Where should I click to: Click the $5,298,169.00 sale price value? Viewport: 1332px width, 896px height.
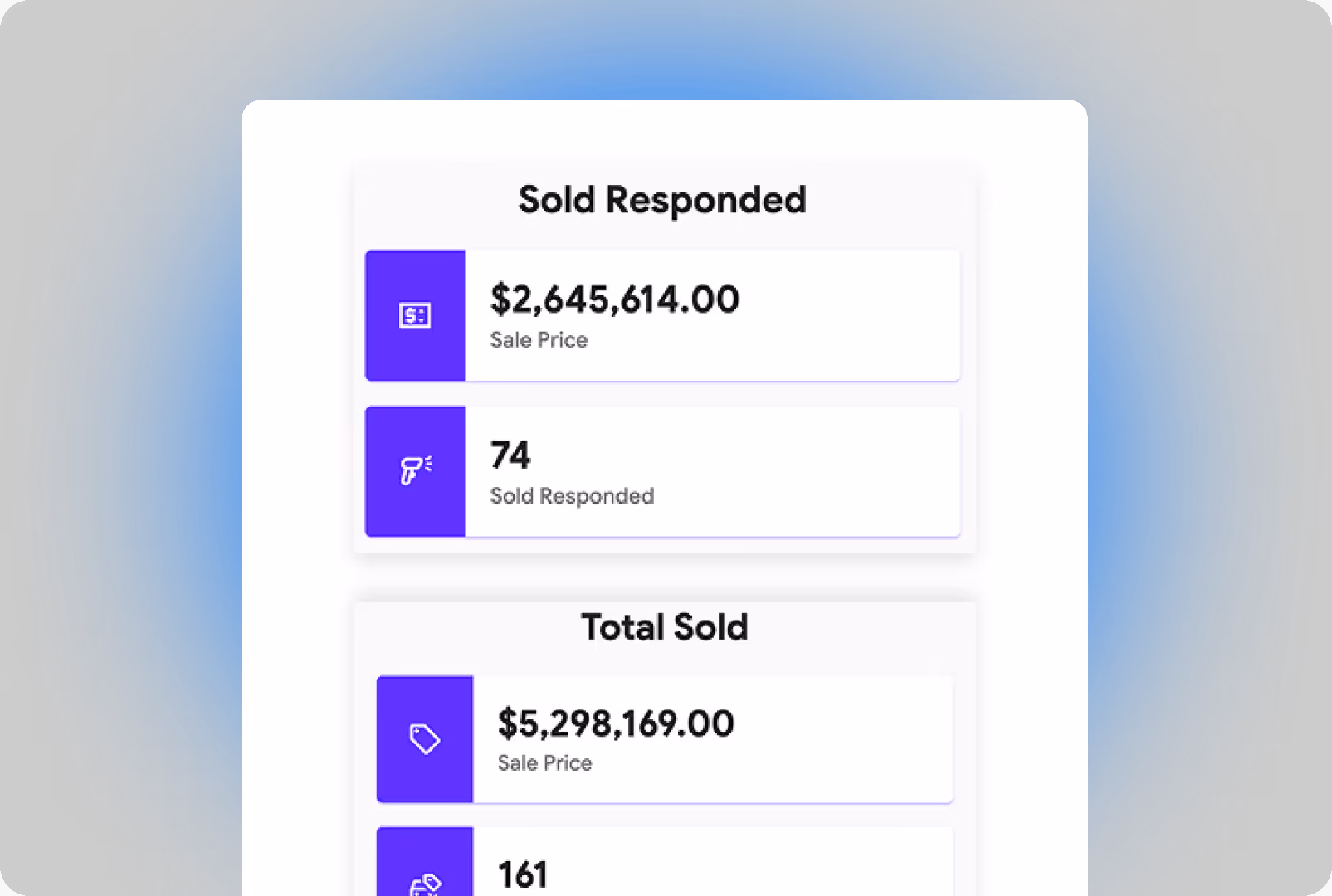pos(614,723)
